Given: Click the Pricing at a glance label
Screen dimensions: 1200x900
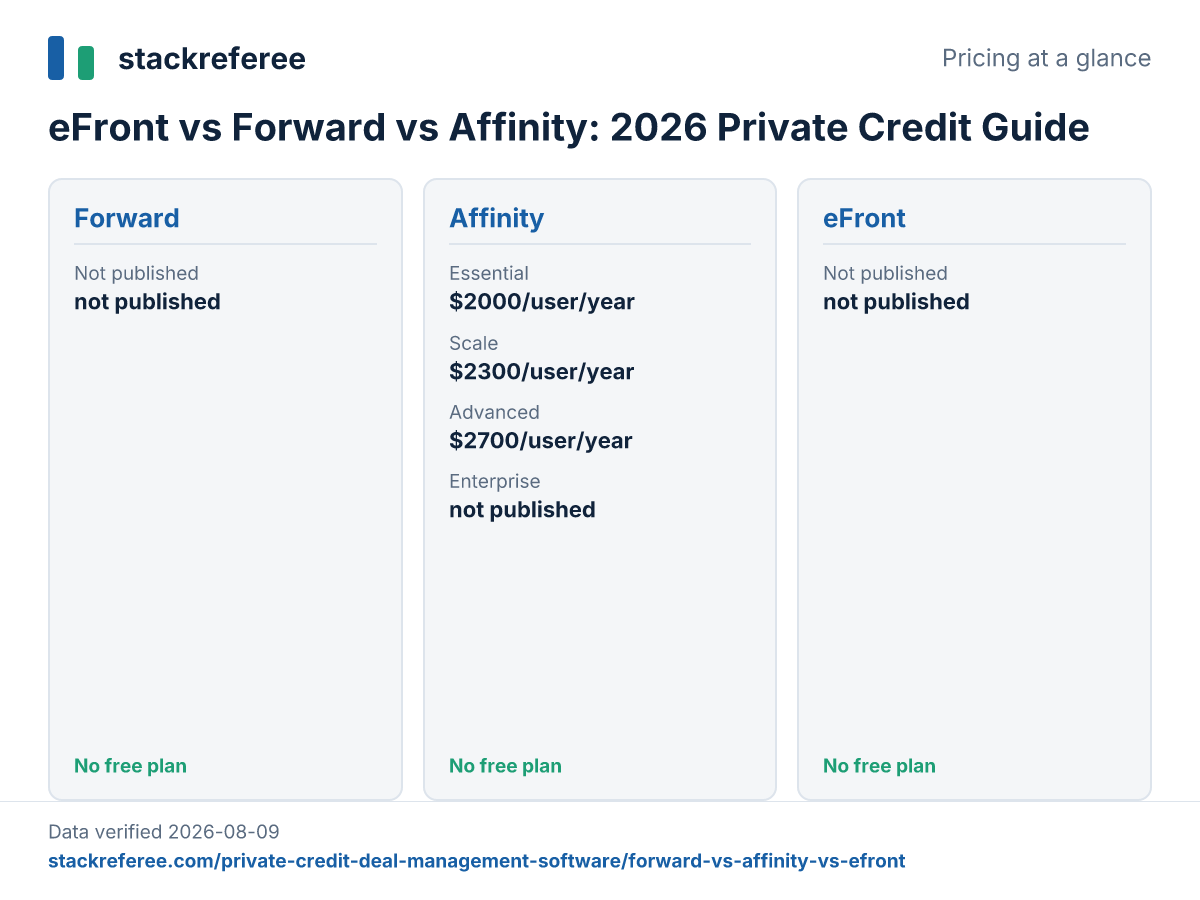Looking at the screenshot, I should pyautogui.click(x=1046, y=58).
